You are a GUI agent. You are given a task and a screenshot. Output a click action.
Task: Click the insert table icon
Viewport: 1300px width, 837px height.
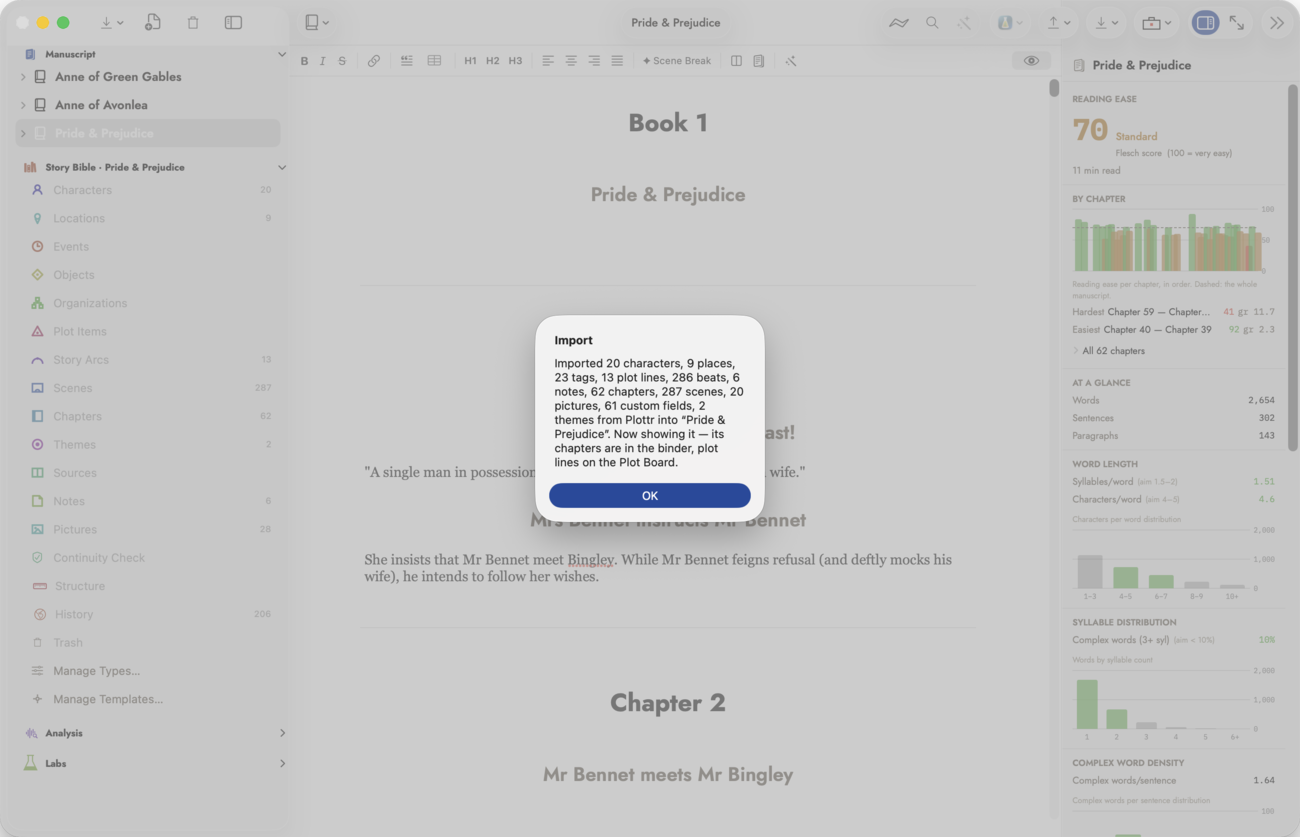tap(434, 61)
